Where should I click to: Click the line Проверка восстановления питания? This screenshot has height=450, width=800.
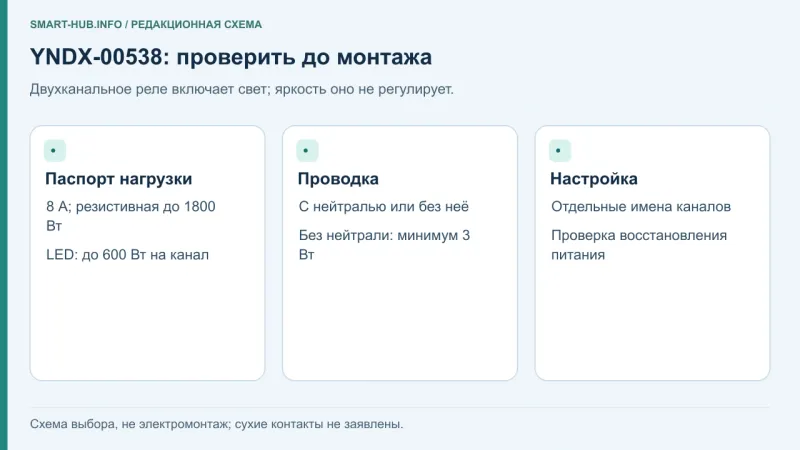639,245
